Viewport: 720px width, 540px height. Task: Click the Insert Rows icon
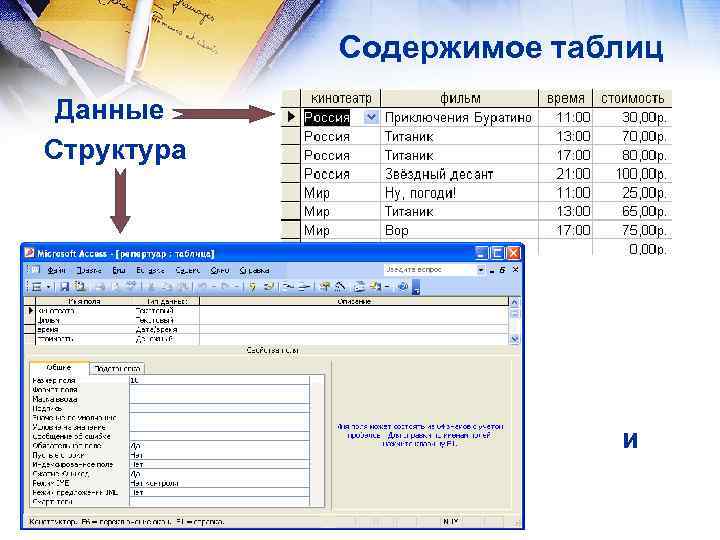coord(288,287)
